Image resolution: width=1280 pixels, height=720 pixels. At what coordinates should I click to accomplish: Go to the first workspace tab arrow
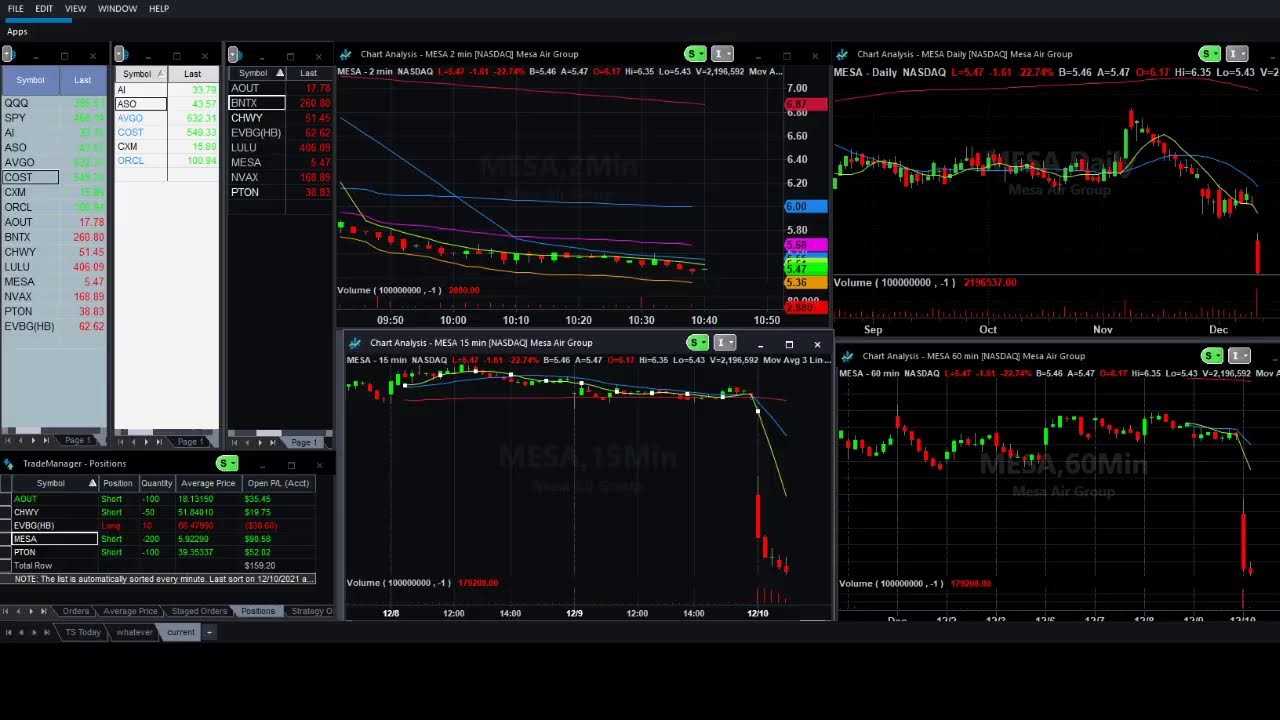coord(8,632)
